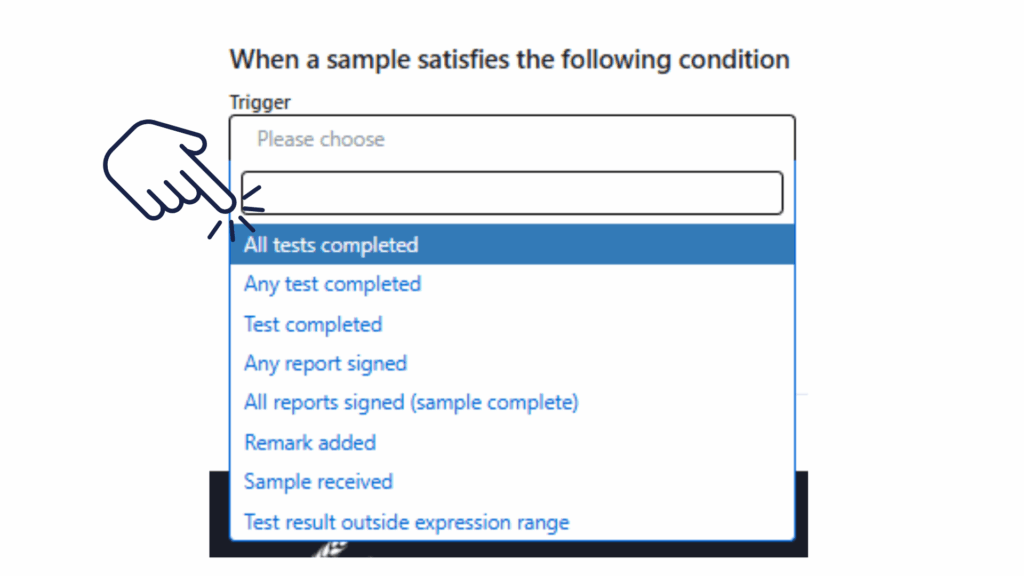
Task: Select 'All tests completed' trigger option
Action: 331,245
